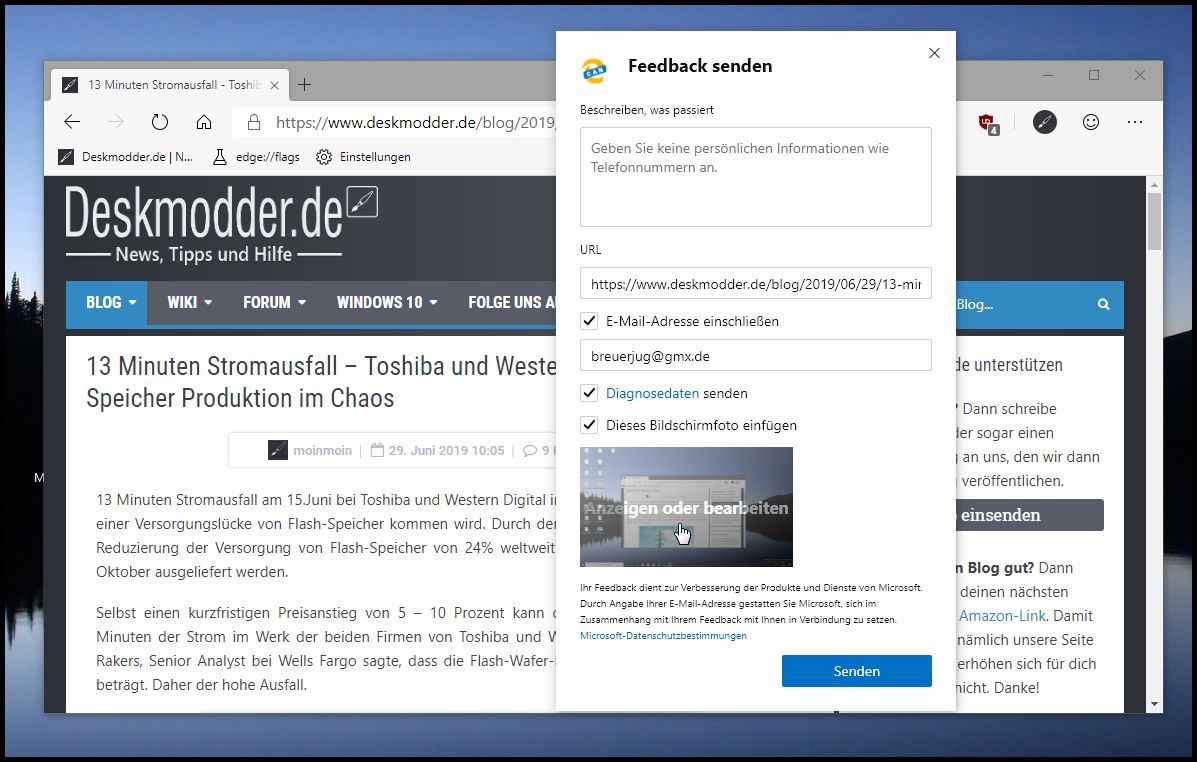Viewport: 1197px width, 762px height.
Task: Click the comments bubble icon in article meta
Action: tap(530, 450)
